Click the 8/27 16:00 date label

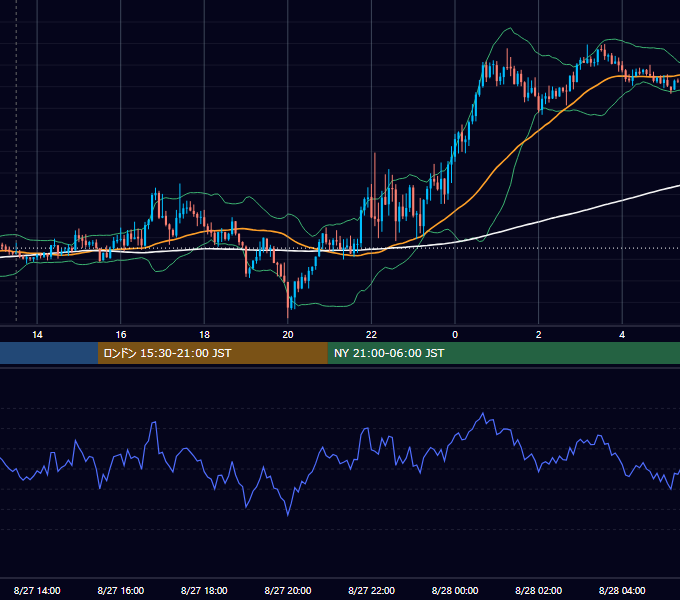point(121,590)
